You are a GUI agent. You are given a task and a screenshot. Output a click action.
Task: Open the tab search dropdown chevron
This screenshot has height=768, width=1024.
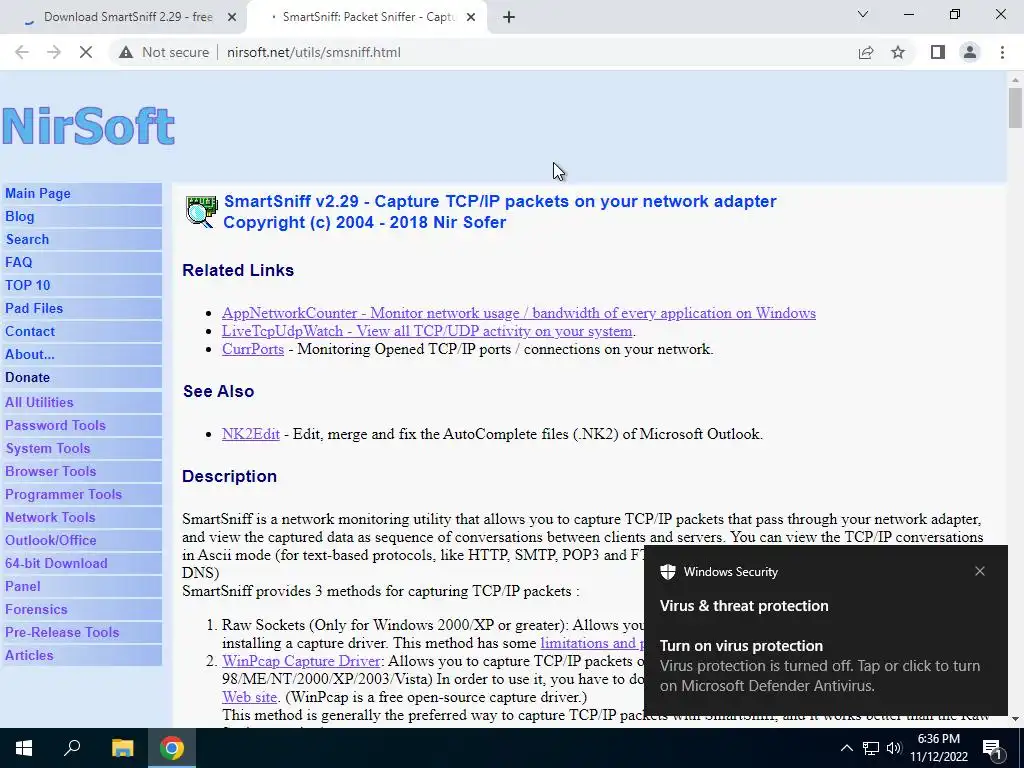click(863, 14)
